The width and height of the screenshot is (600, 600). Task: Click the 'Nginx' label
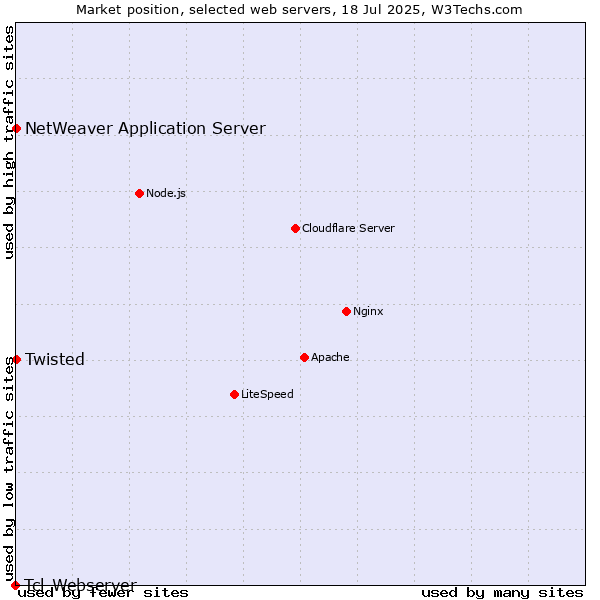(368, 311)
